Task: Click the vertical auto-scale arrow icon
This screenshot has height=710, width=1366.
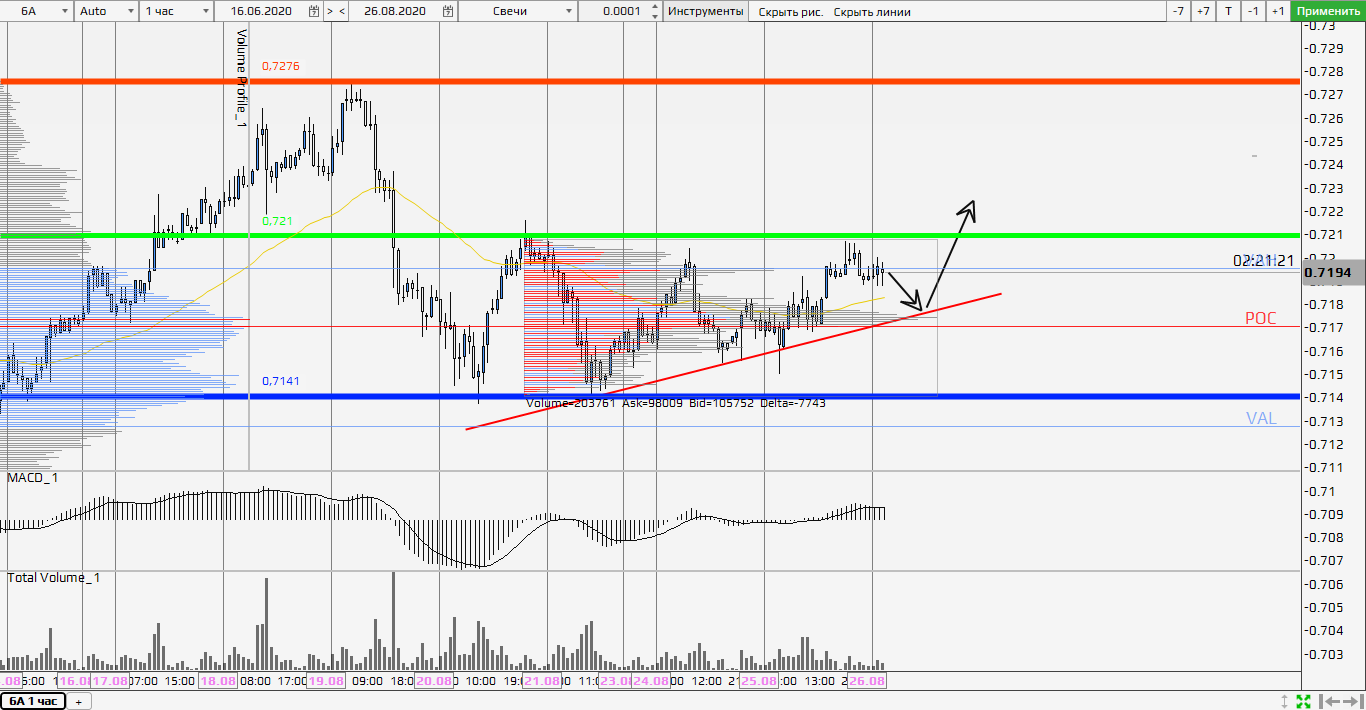Action: [x=1285, y=701]
